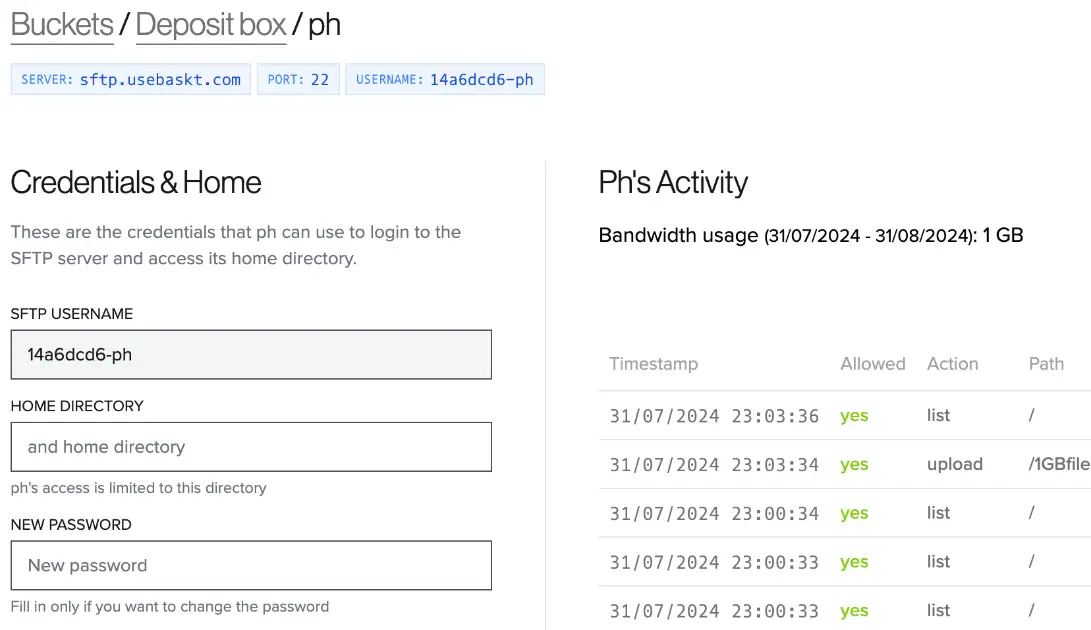
Task: Click the /1GBfile path entry
Action: pyautogui.click(x=1058, y=464)
